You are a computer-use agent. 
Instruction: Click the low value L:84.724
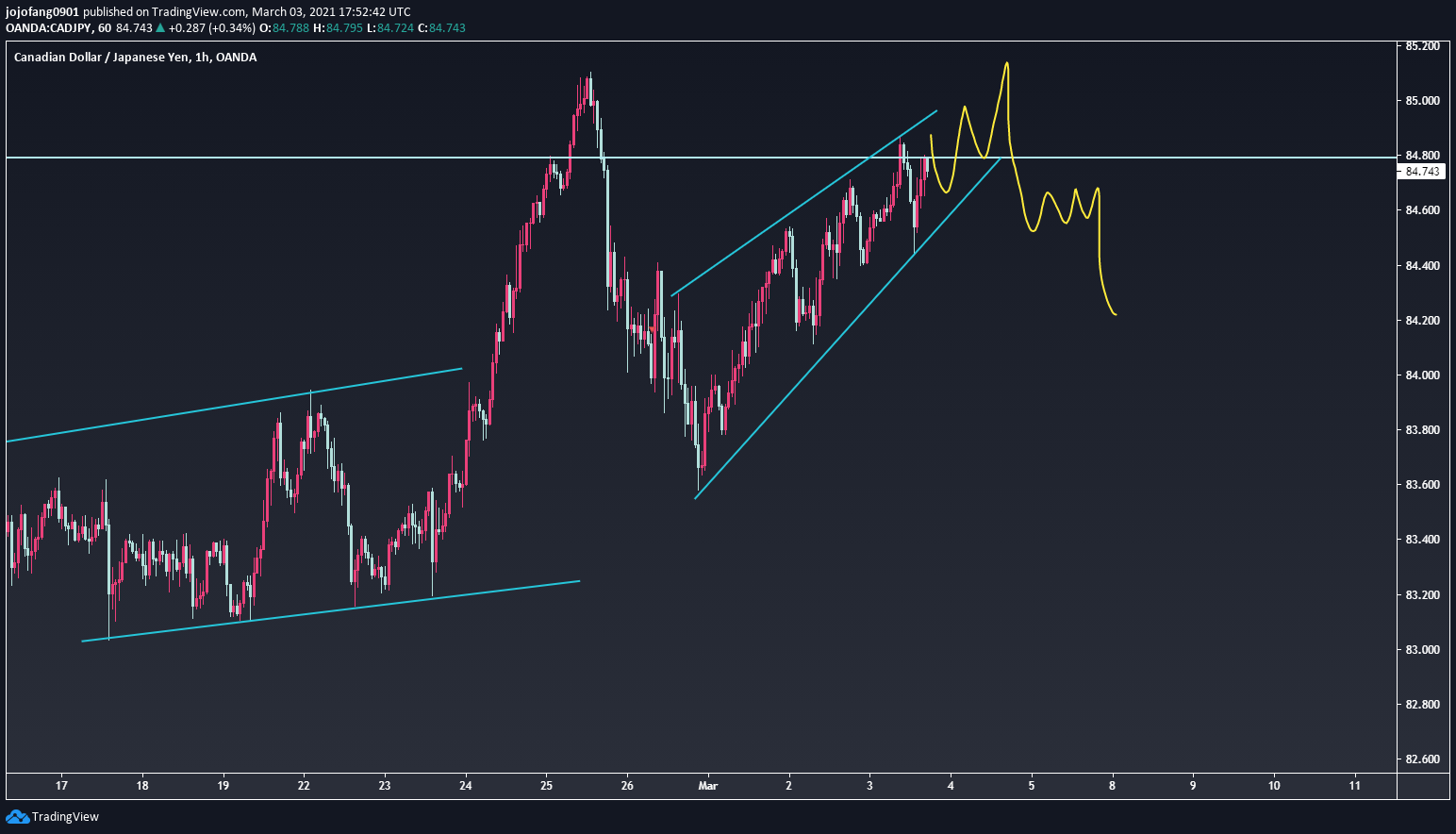pos(389,28)
